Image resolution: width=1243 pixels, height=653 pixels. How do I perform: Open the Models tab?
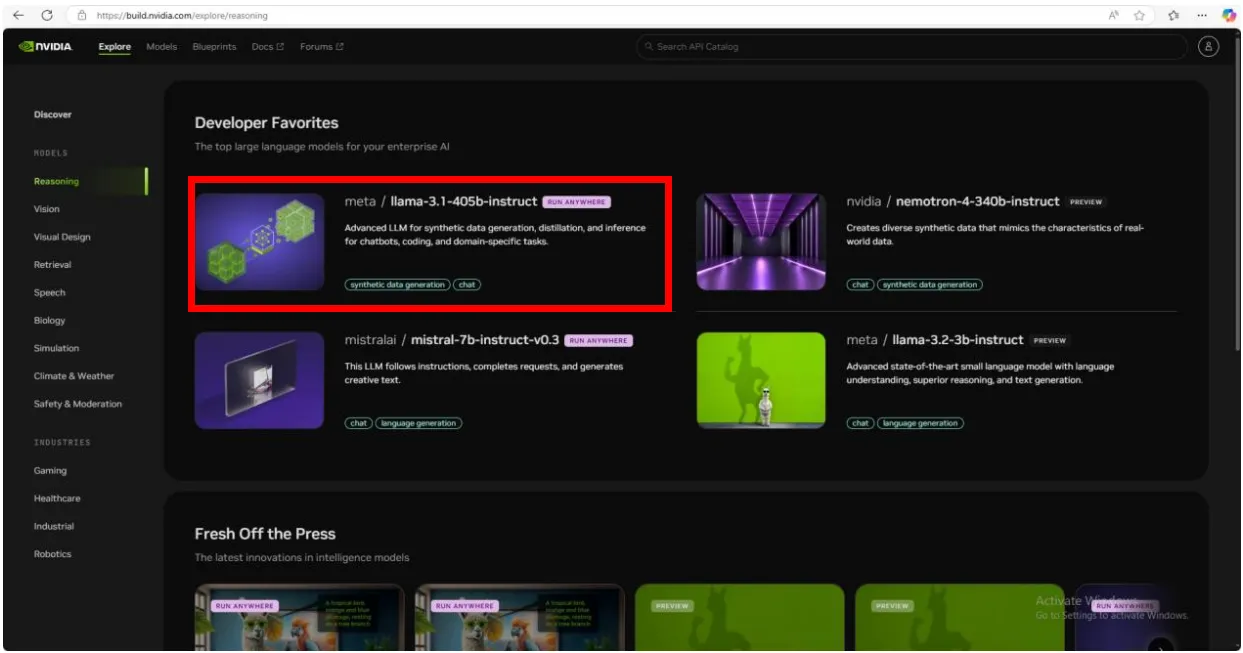tap(161, 47)
